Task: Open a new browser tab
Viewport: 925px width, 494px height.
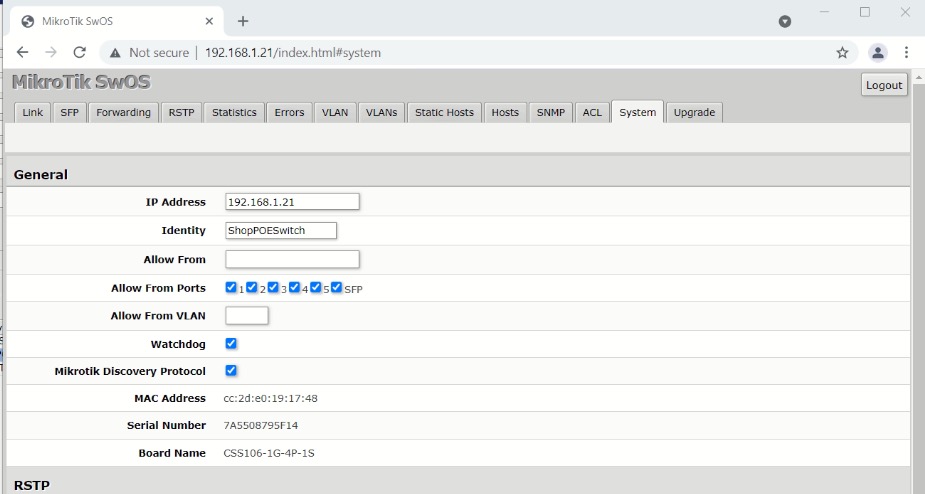Action: [243, 21]
